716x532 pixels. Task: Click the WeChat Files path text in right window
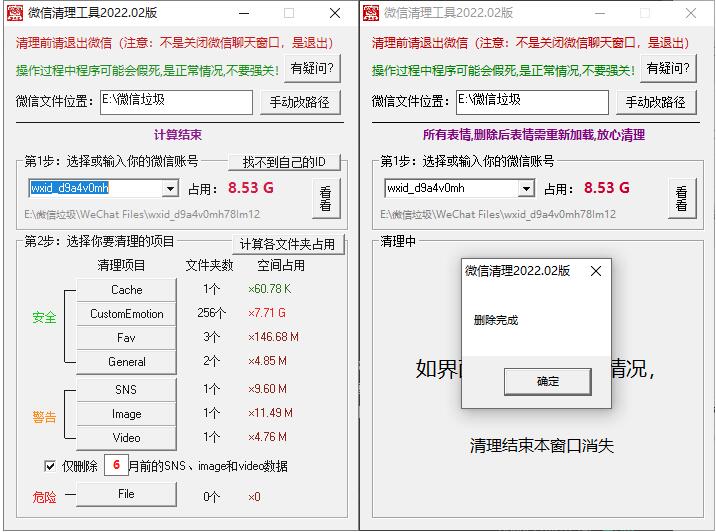pos(498,214)
